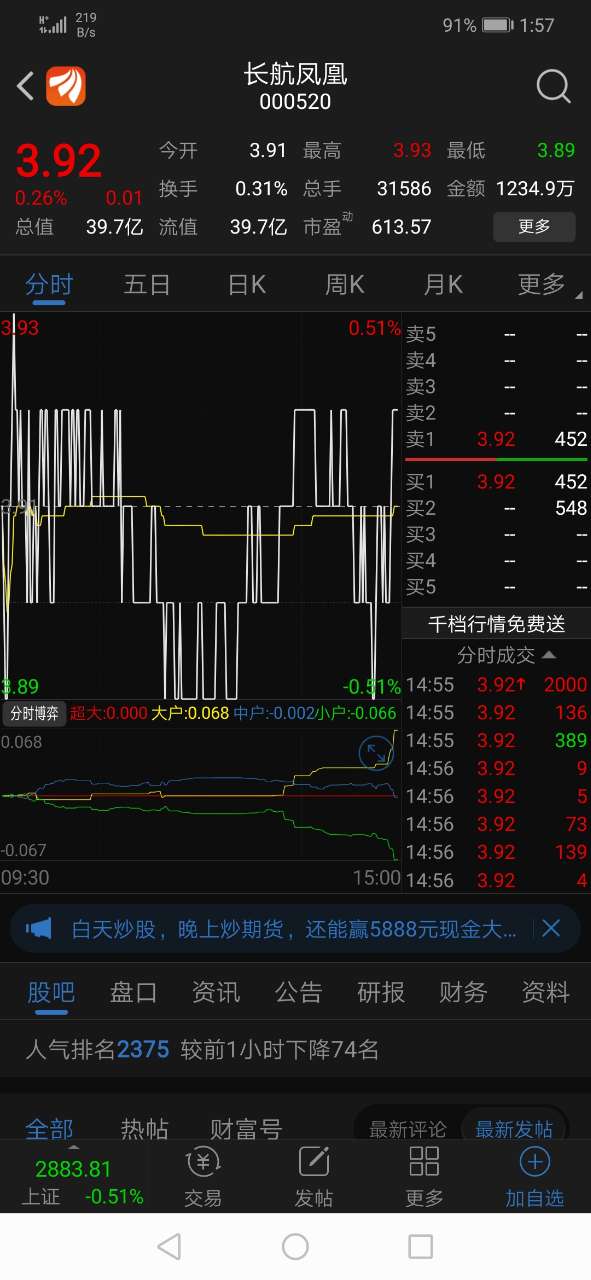Tap the 千档行情免费送 link
Image resolution: width=591 pixels, height=1280 pixels.
click(496, 624)
